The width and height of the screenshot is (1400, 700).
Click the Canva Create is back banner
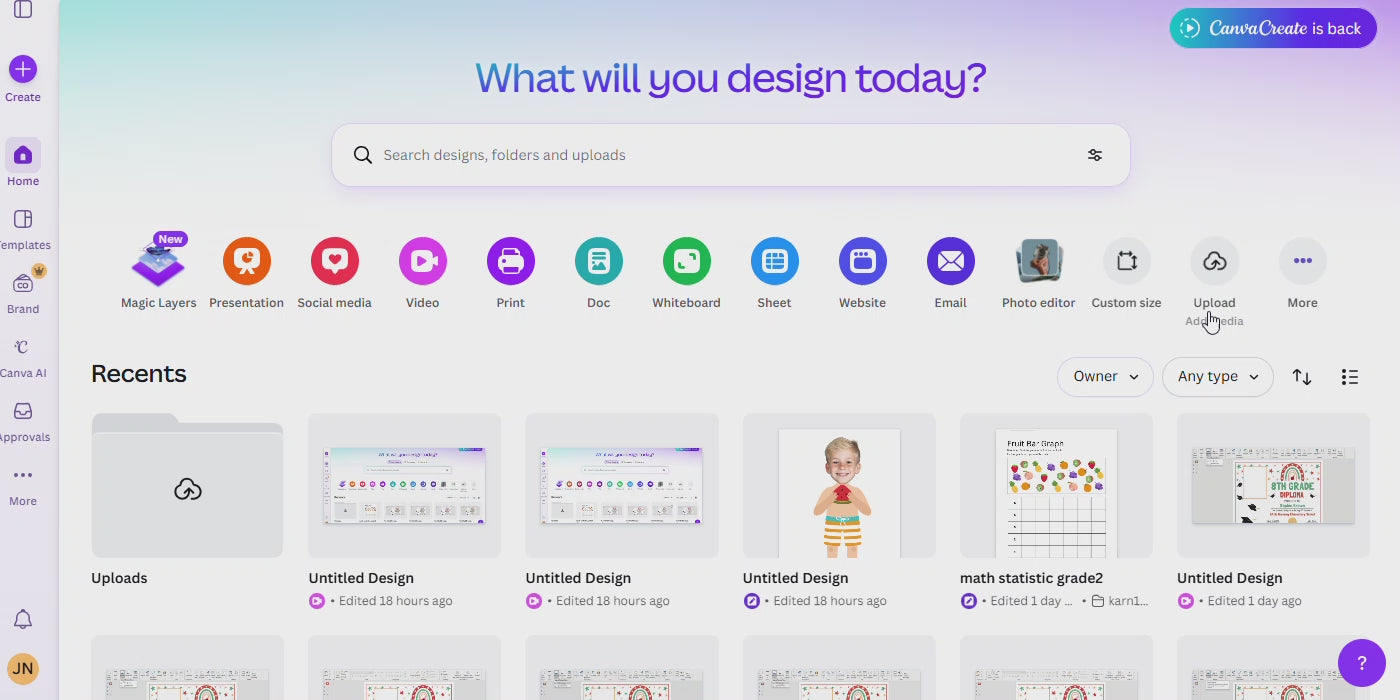tap(1272, 28)
